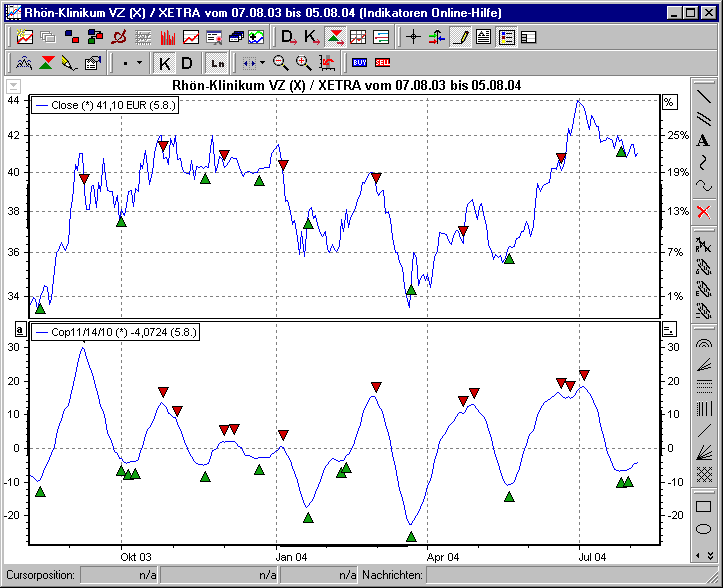The width and height of the screenshot is (723, 588).
Task: Select the zoom in magnifier
Action: [x=303, y=62]
